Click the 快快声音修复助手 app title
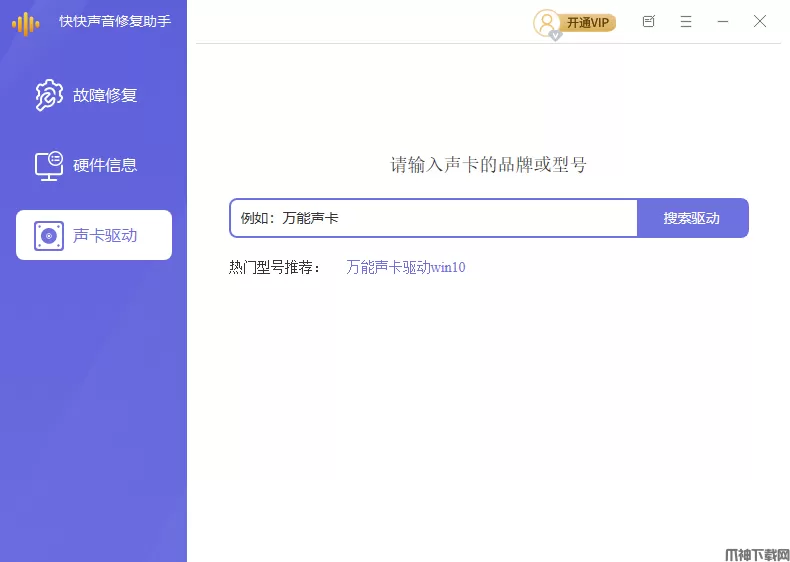This screenshot has width=790, height=562. pyautogui.click(x=115, y=21)
